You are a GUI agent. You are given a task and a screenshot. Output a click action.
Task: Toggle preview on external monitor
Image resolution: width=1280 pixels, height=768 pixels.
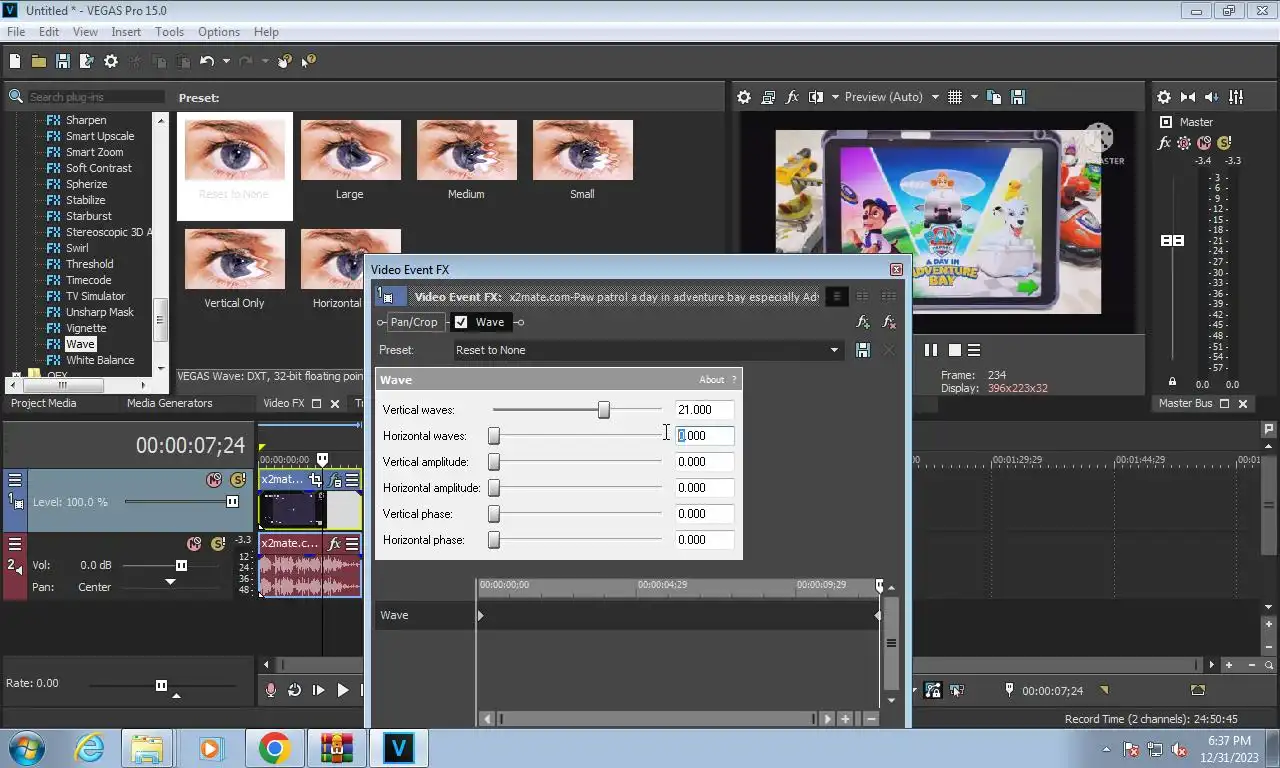tap(768, 97)
